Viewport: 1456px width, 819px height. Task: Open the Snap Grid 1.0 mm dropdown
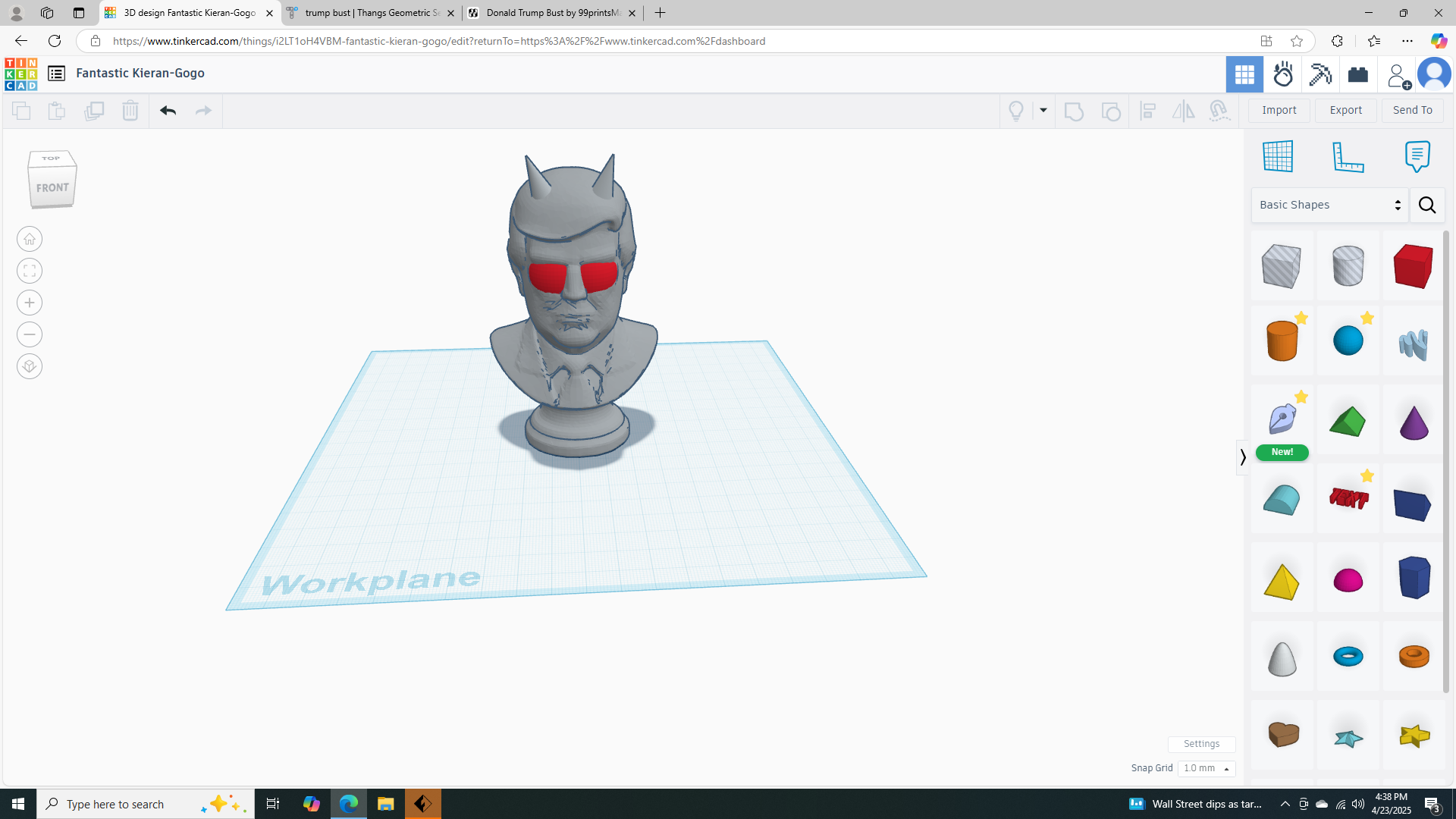tap(1207, 768)
